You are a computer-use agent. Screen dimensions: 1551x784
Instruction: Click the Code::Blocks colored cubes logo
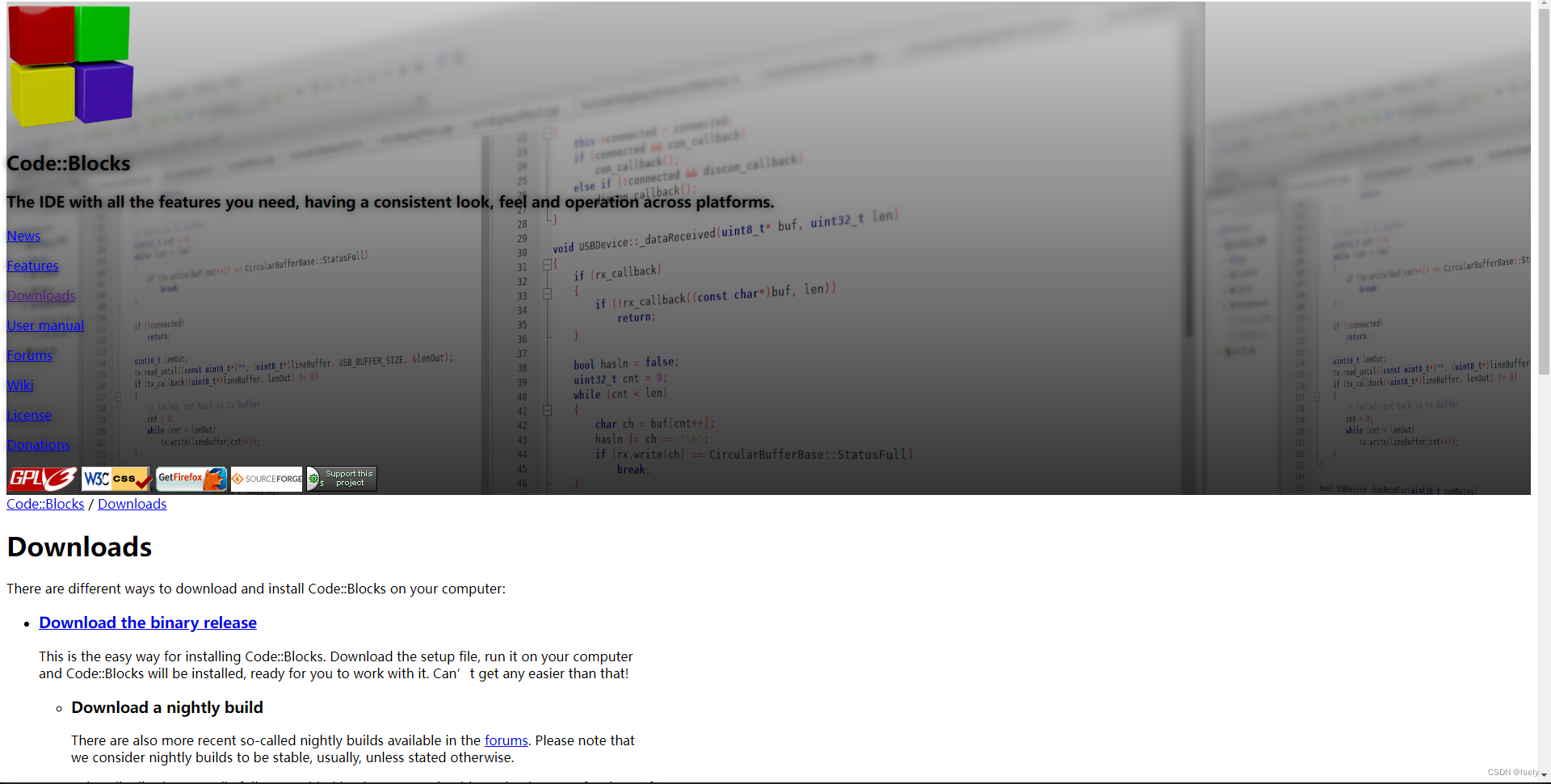70,65
